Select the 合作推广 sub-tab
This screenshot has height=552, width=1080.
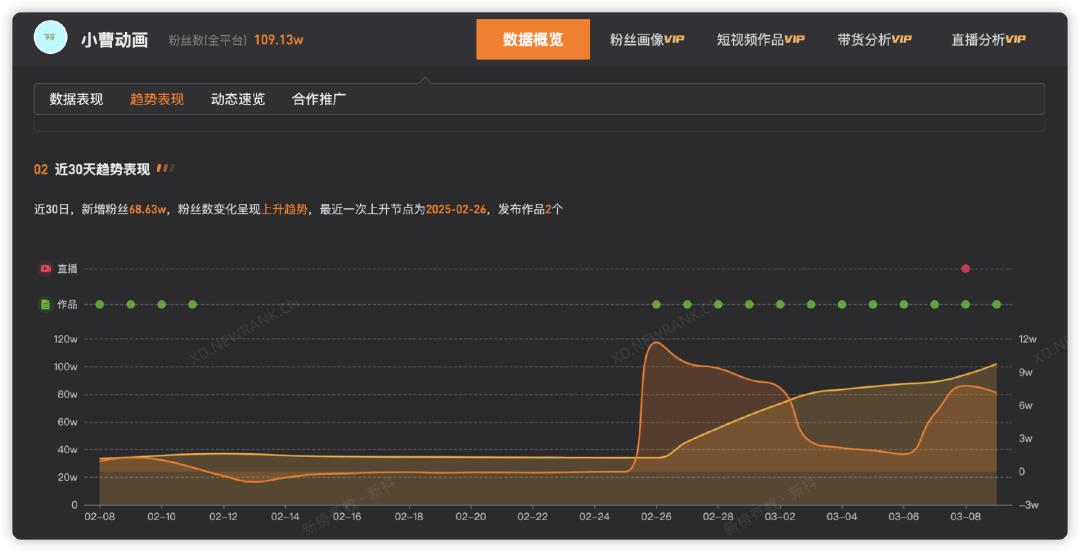point(319,99)
